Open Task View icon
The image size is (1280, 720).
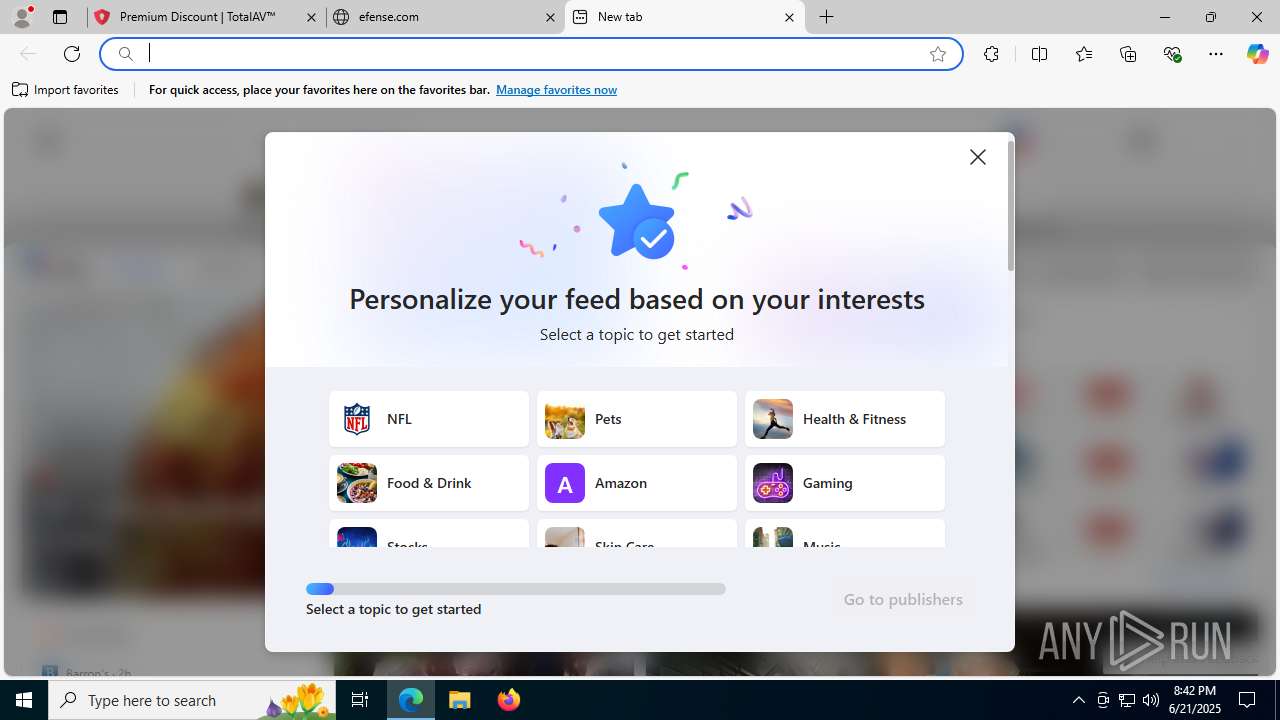point(361,700)
